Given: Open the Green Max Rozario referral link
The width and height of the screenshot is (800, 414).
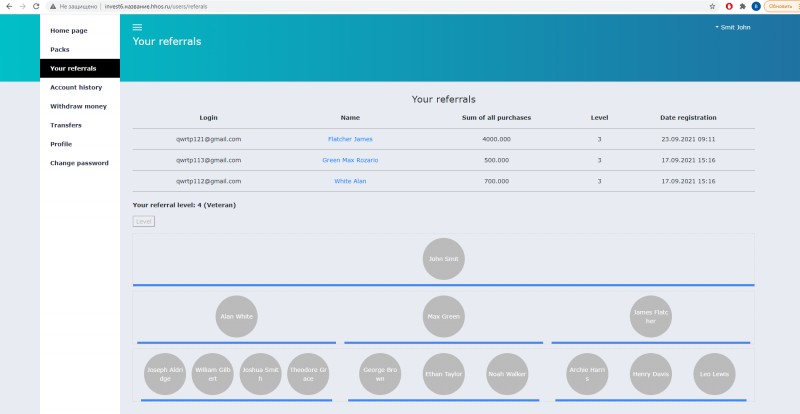Looking at the screenshot, I should pos(350,160).
